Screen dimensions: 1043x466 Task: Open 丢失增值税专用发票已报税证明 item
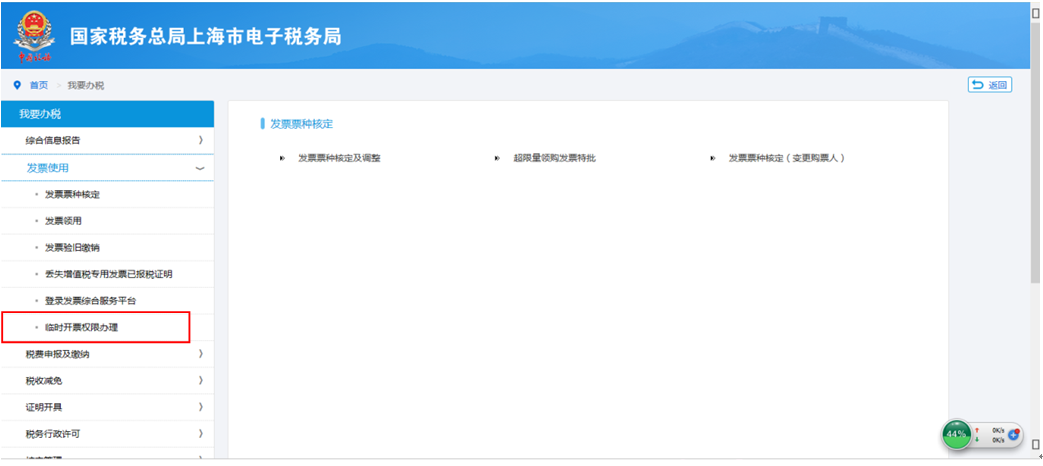(x=107, y=275)
